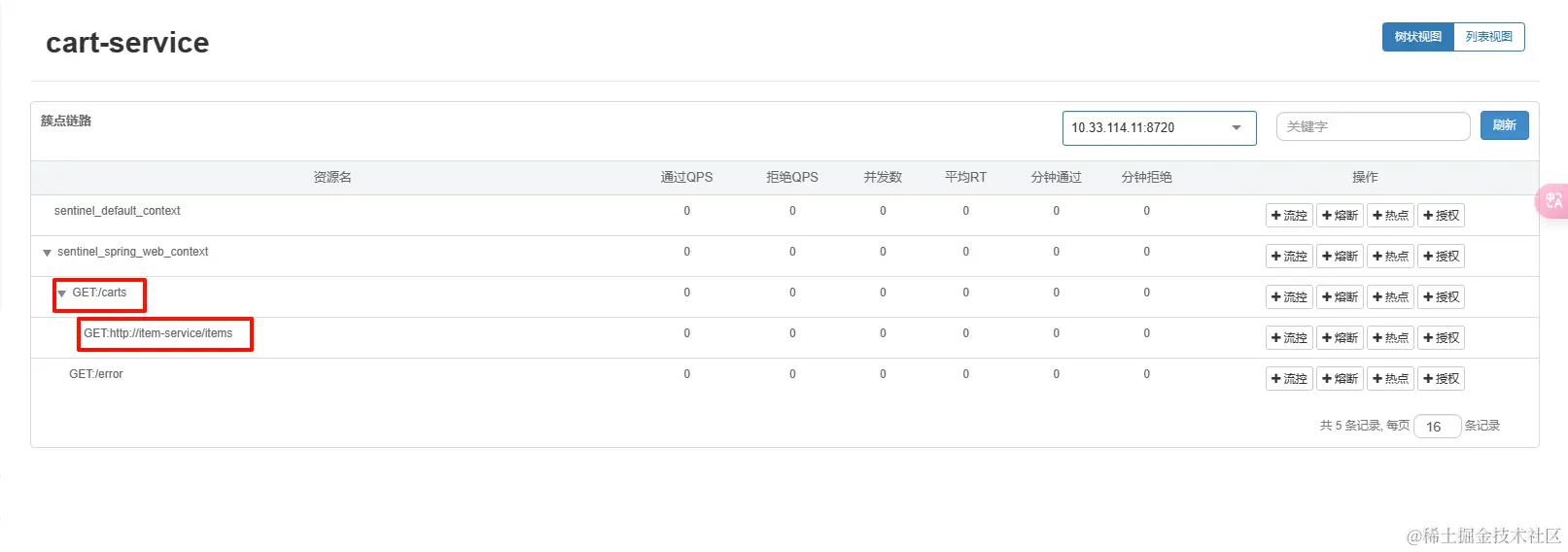Click the 分钟通过 column header
The height and width of the screenshot is (552, 1568).
pos(1056,177)
